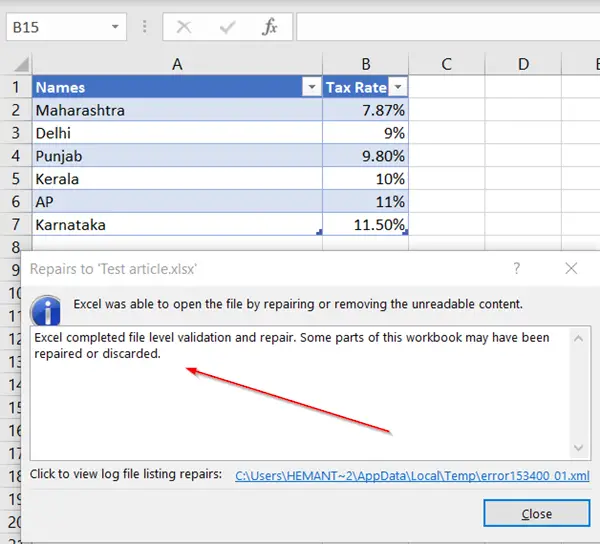
Task: Open the Tax Rate column filter dropdown
Action: pyautogui.click(x=398, y=87)
